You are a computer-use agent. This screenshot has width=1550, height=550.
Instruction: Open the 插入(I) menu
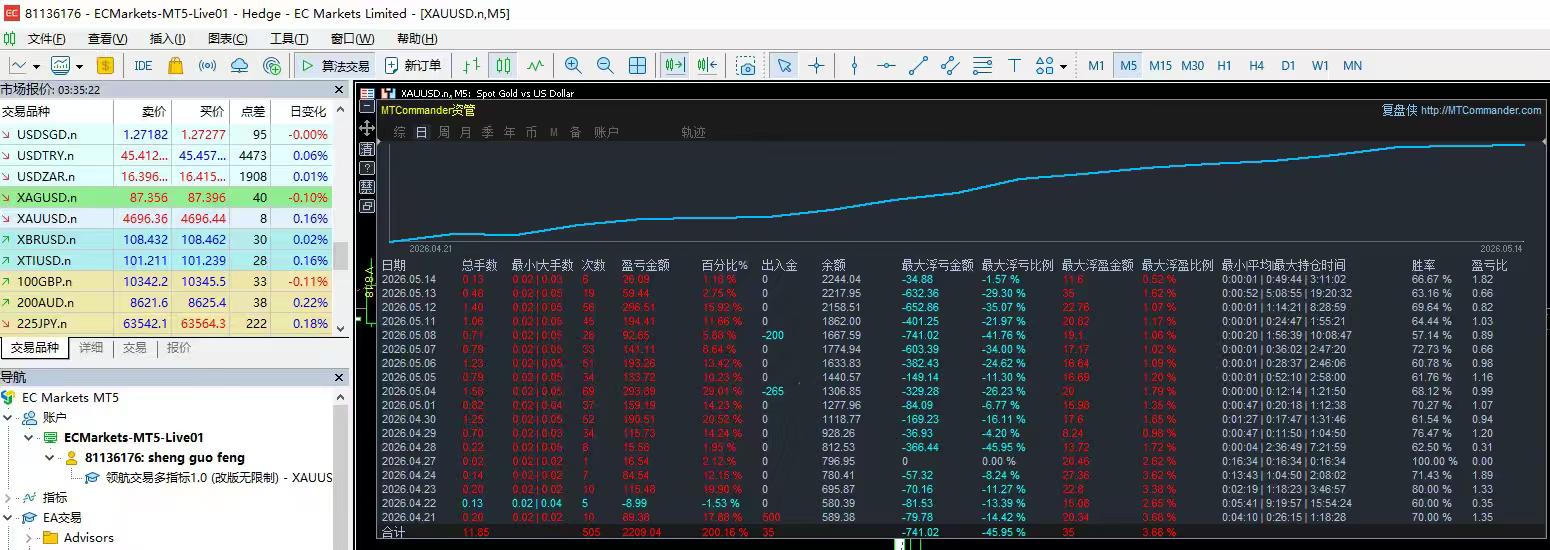[168, 39]
